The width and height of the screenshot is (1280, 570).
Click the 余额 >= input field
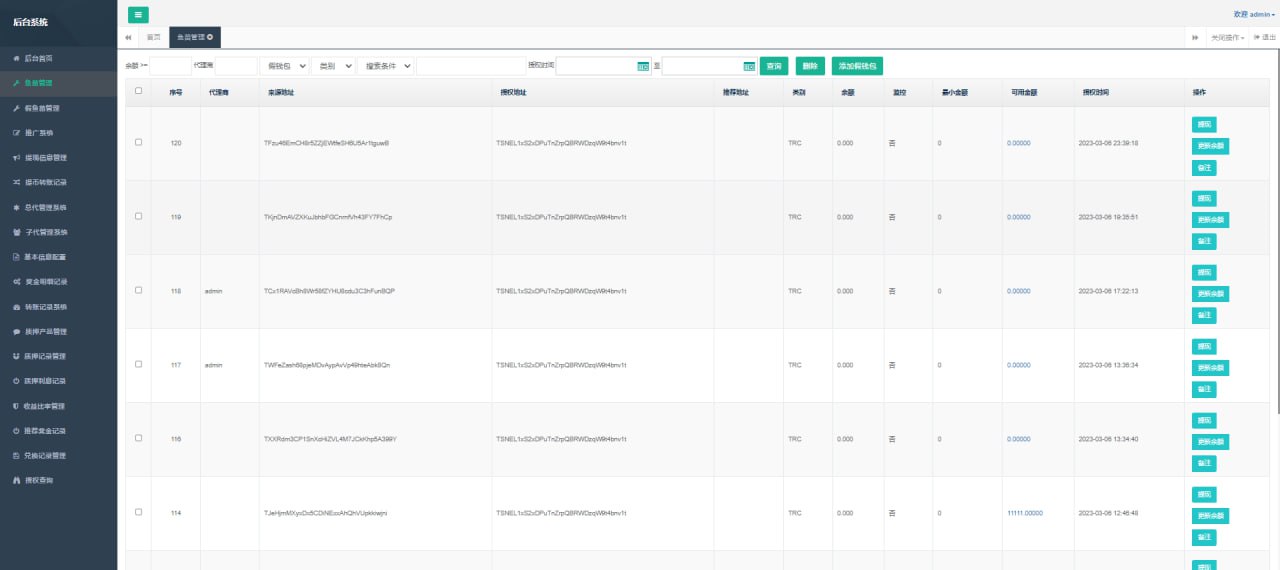170,66
